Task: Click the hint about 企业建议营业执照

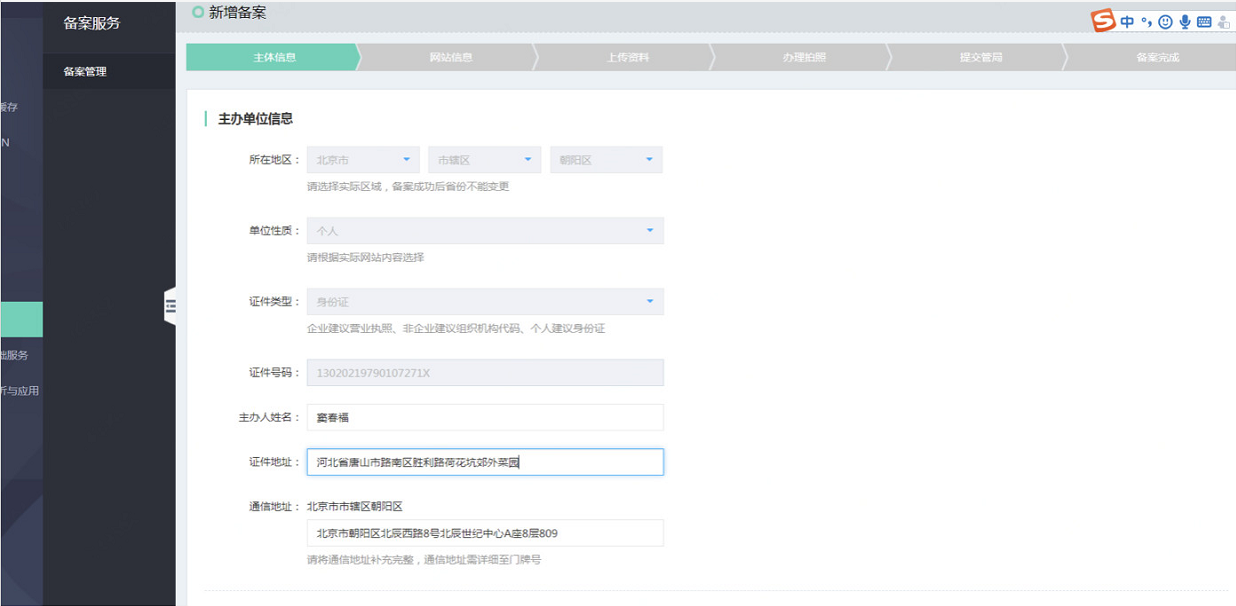Action: [x=456, y=328]
